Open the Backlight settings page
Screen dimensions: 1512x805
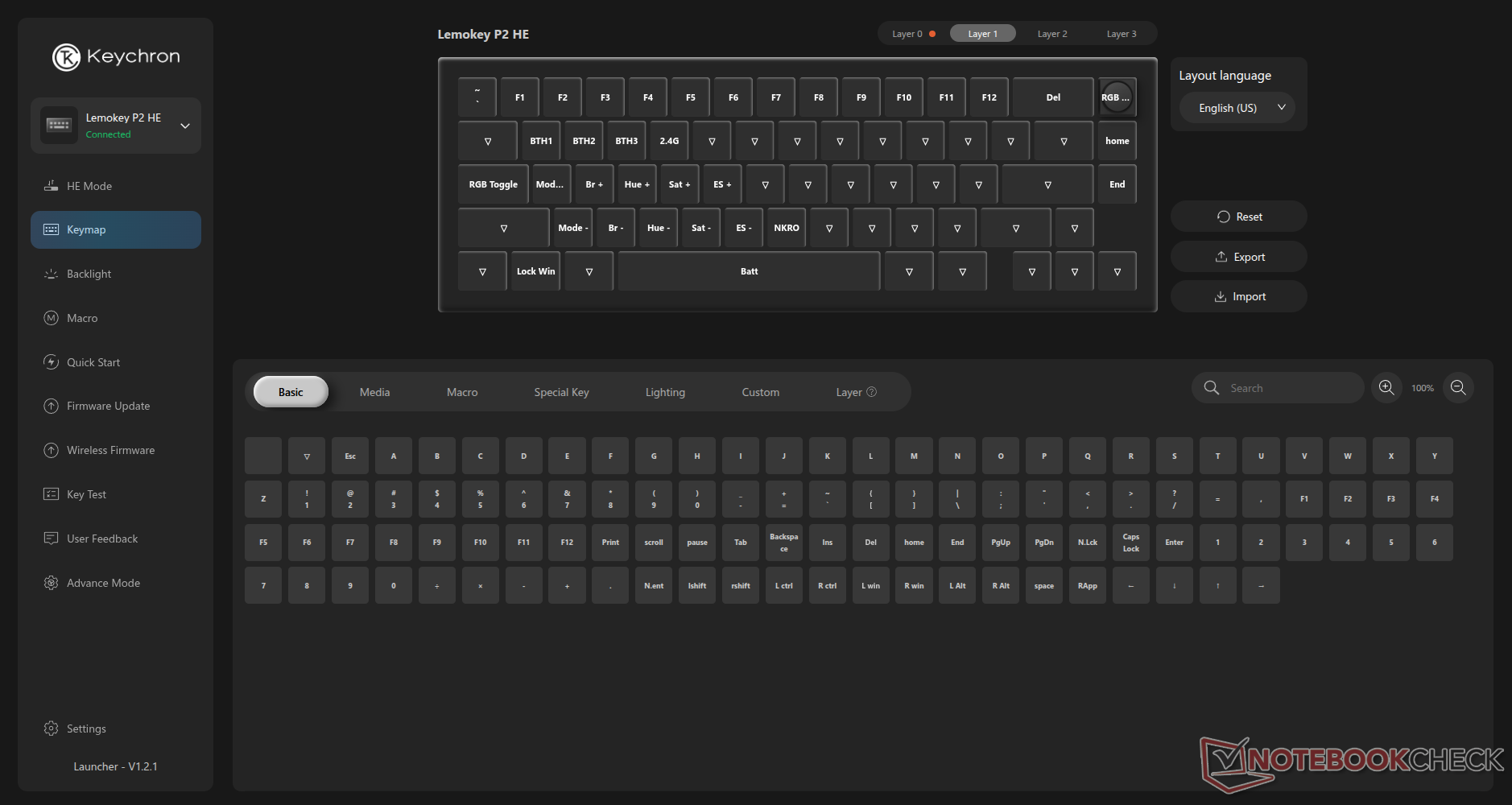(x=89, y=274)
